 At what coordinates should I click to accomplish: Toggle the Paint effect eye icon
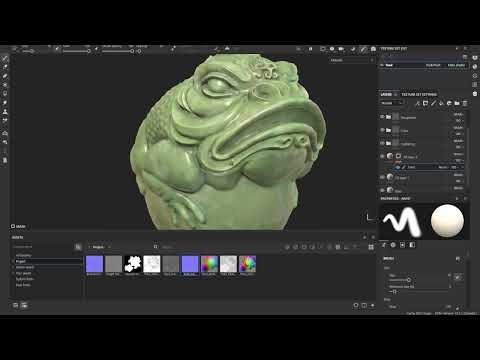click(x=398, y=167)
